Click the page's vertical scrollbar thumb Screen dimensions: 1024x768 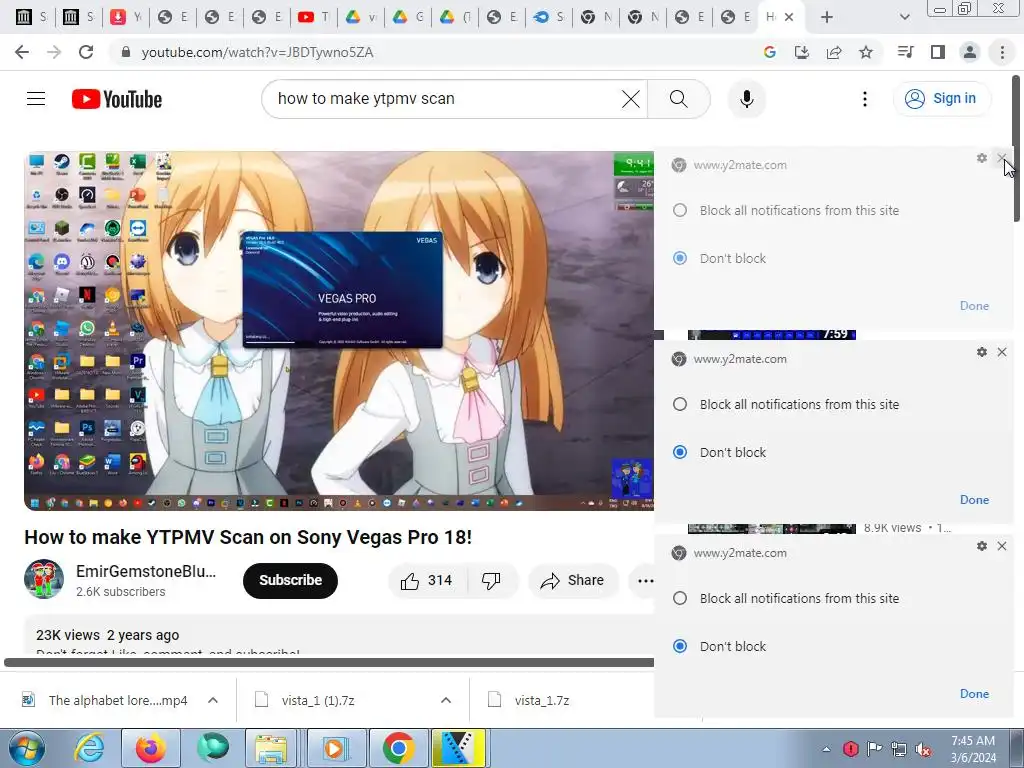click(1016, 149)
